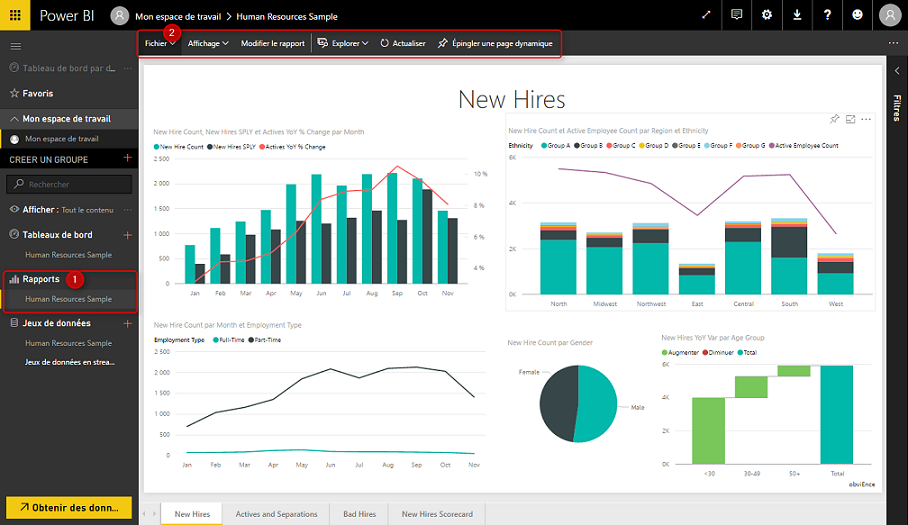Click the Full-Time legend swatch
Screen dimensions: 908x525
(x=215, y=340)
